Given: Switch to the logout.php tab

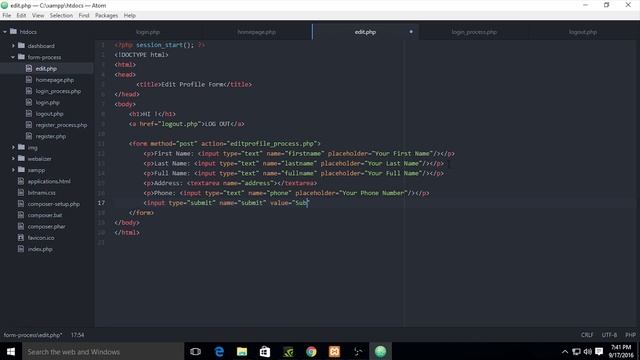Looking at the screenshot, I should click(583, 32).
